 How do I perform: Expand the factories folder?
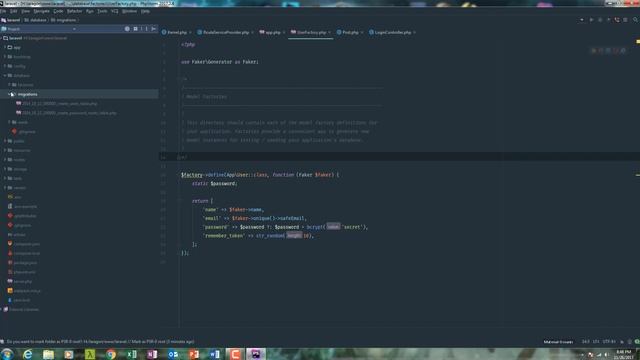tap(9, 85)
